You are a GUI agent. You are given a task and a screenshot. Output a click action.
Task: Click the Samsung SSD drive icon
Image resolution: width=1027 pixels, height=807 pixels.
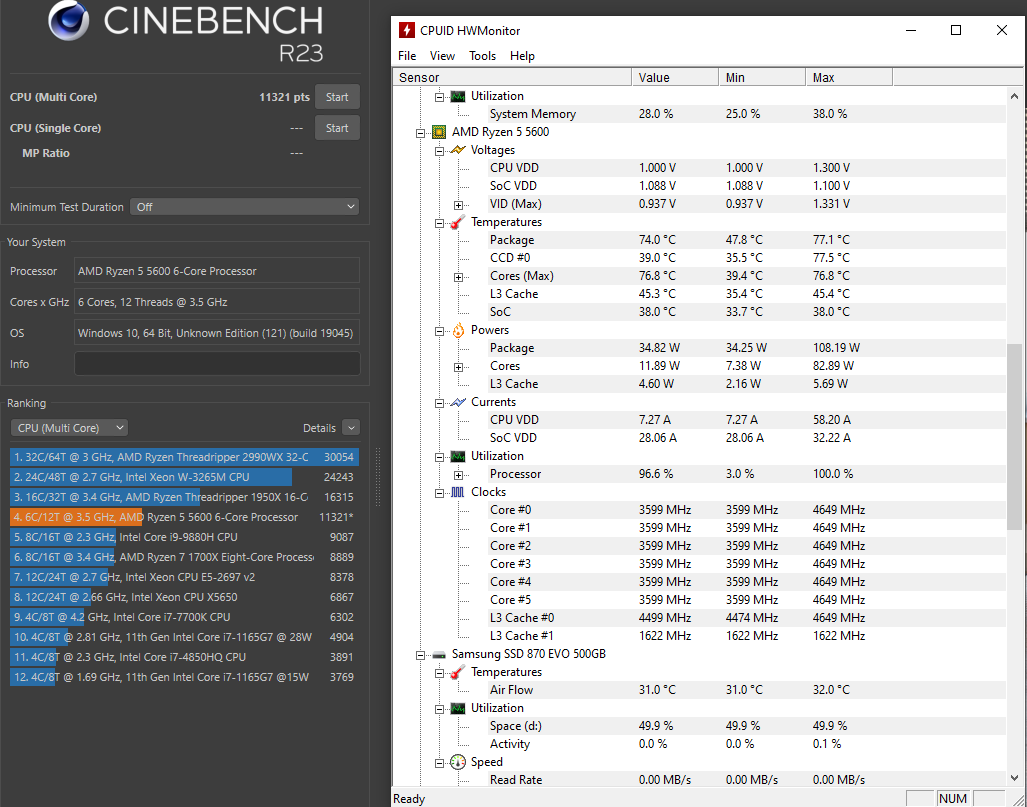439,654
